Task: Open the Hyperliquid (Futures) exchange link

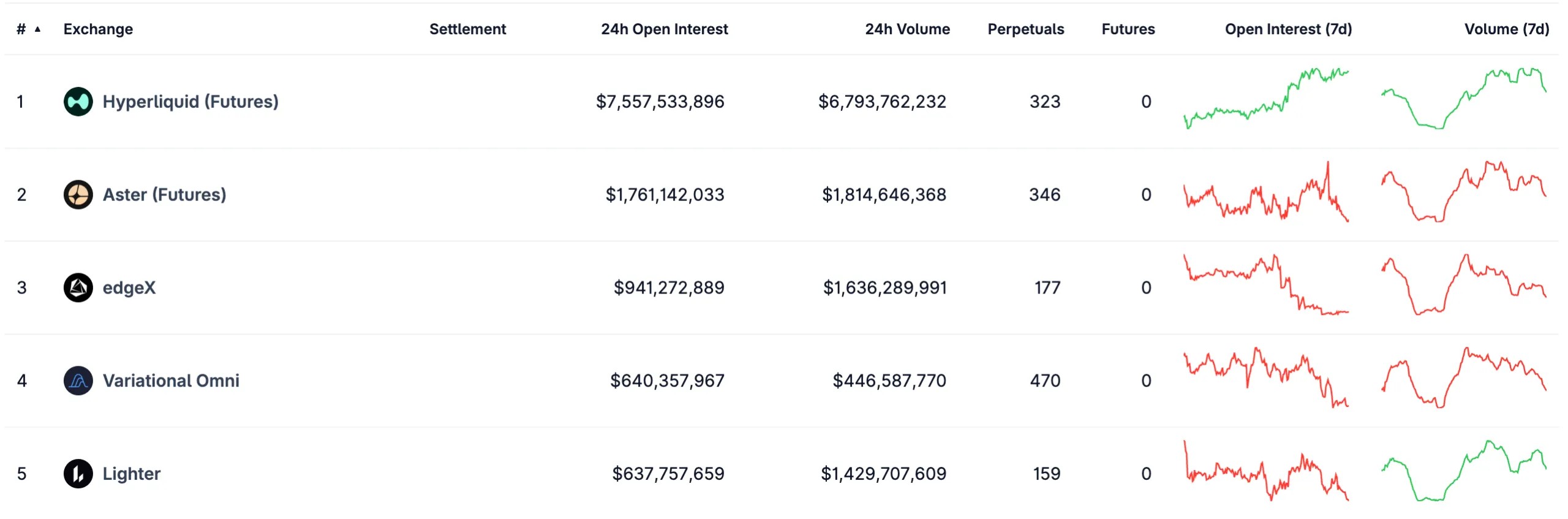Action: pyautogui.click(x=190, y=102)
